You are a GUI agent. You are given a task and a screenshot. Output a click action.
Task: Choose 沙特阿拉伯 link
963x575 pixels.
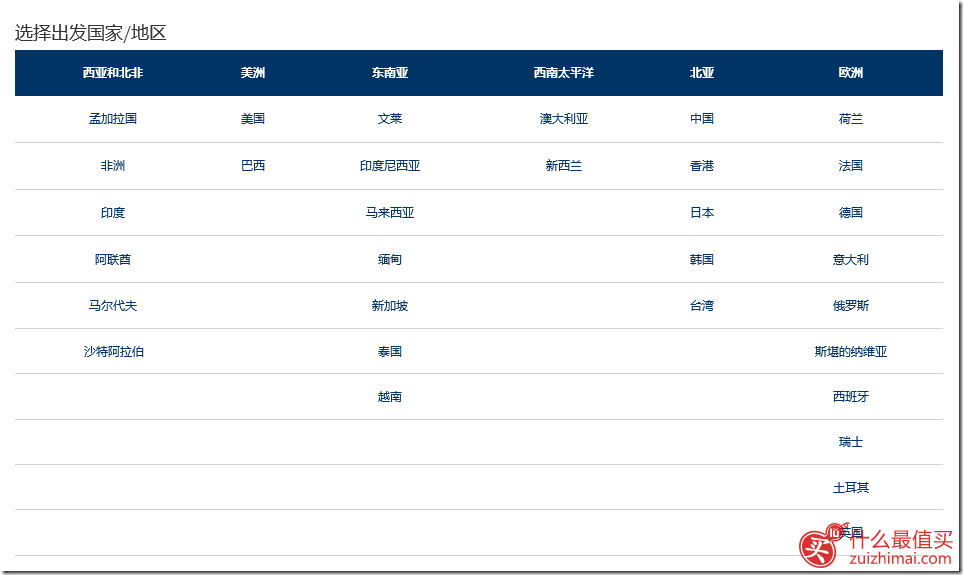pos(114,351)
